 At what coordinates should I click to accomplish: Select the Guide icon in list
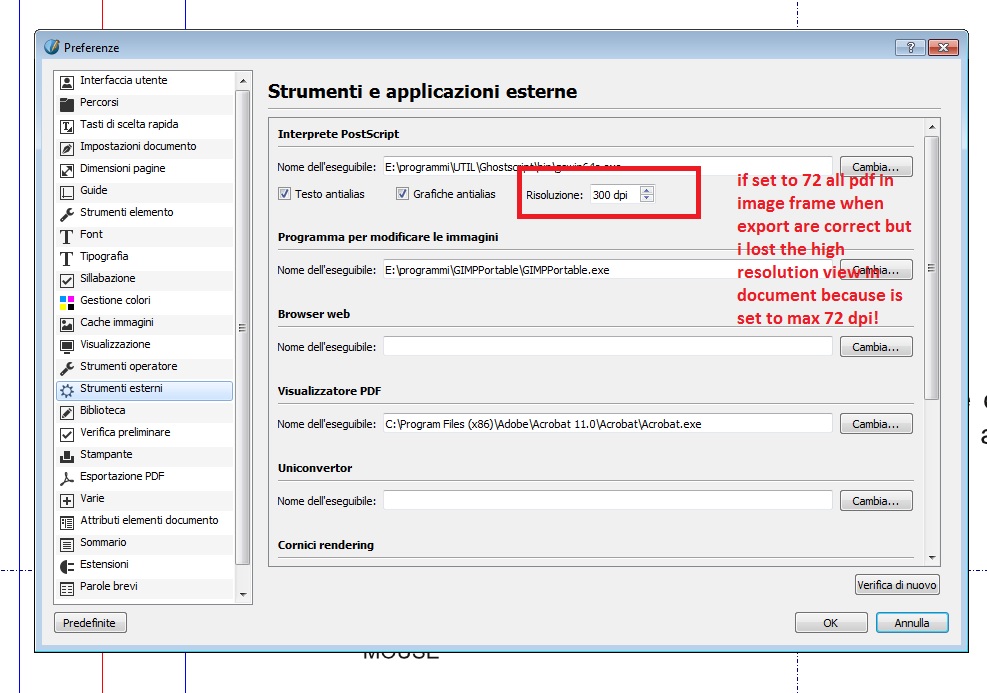point(67,191)
